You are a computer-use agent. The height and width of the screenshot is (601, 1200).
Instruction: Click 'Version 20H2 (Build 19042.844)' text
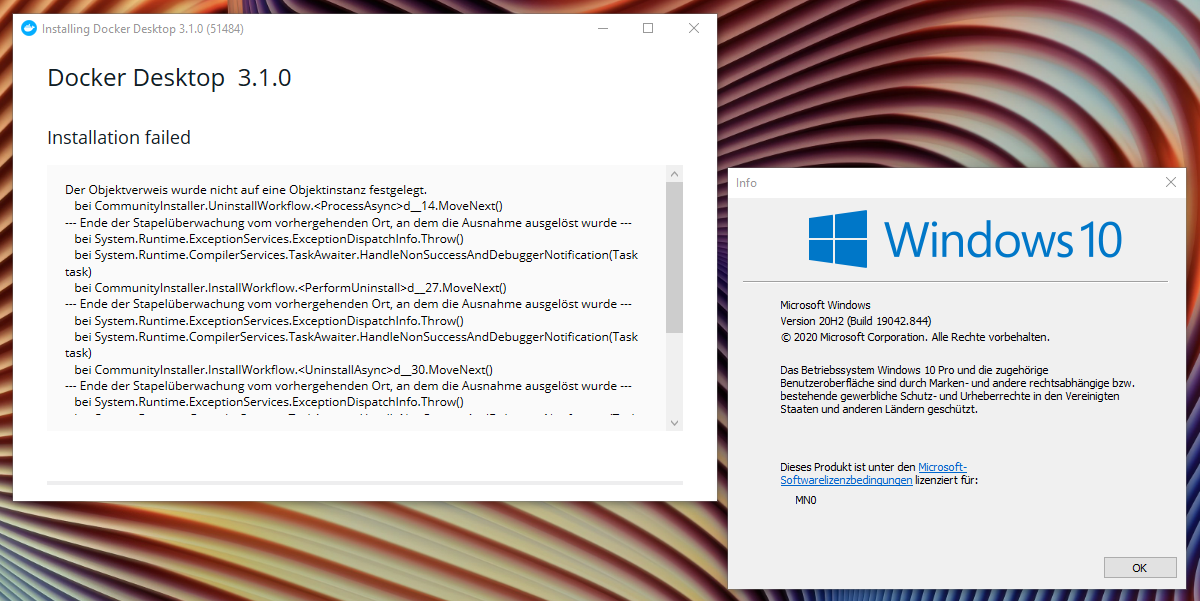point(856,321)
